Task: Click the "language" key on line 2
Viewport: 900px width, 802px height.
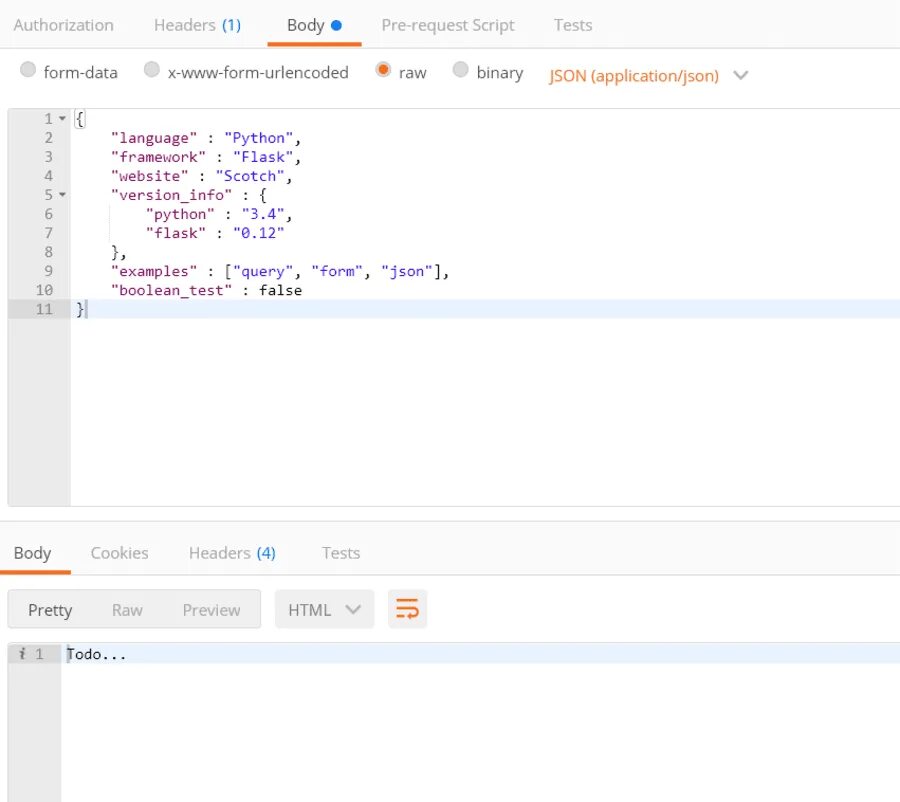Action: (154, 138)
